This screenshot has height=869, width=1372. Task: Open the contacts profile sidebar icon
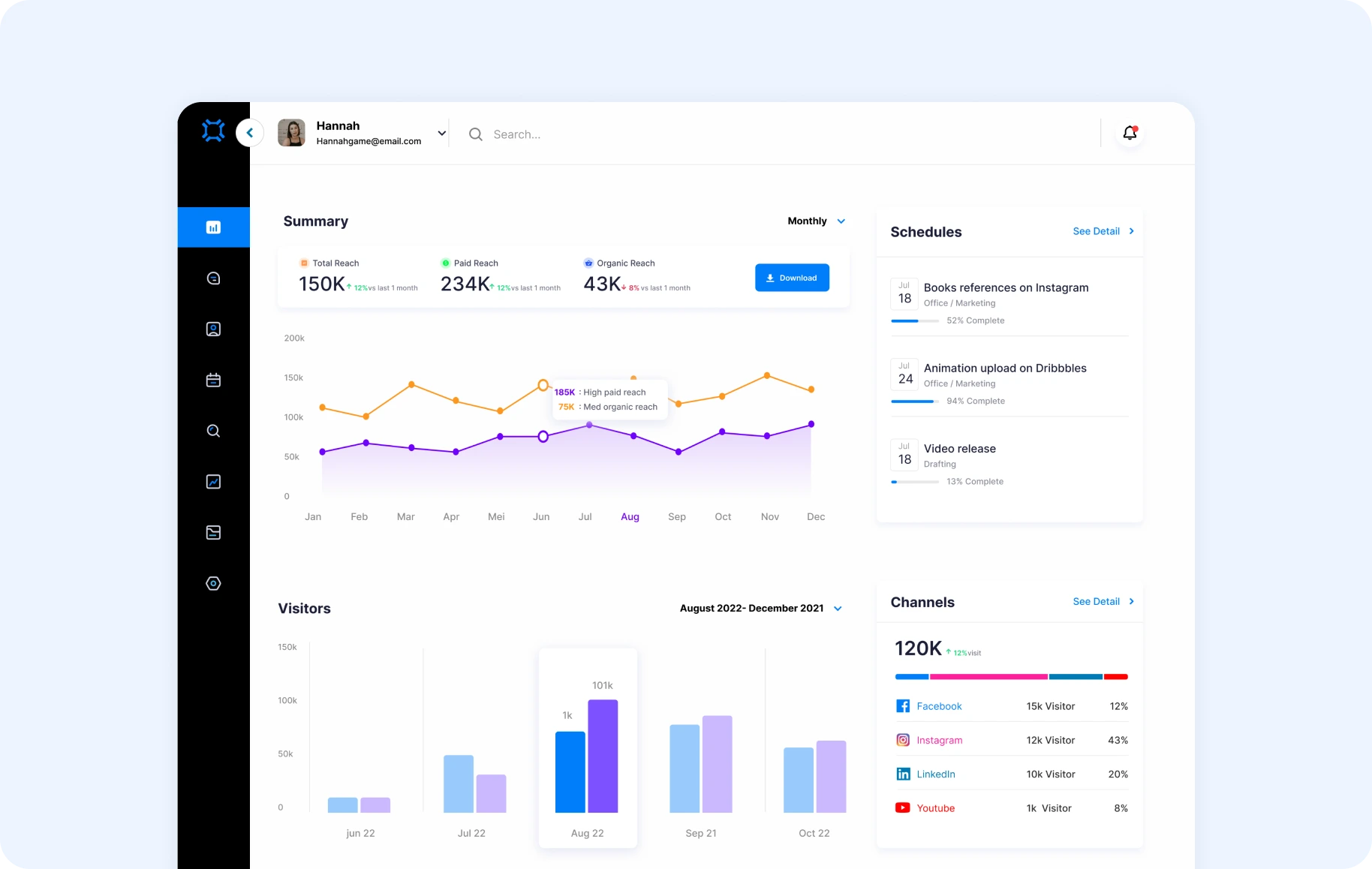tap(213, 329)
